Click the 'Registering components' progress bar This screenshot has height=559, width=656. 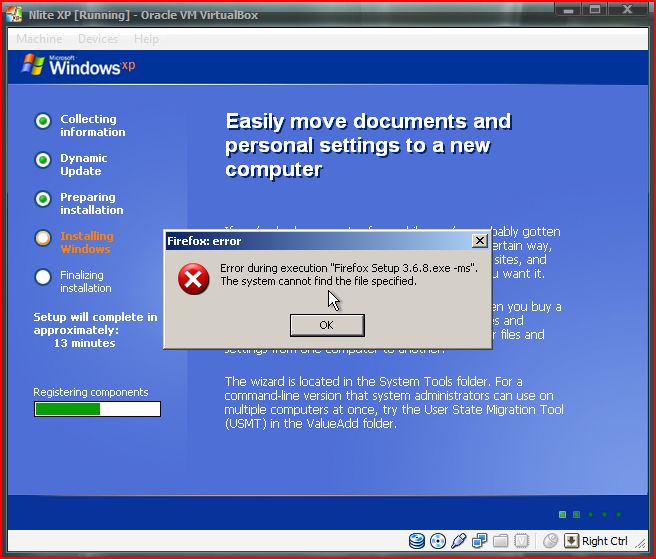[x=97, y=409]
